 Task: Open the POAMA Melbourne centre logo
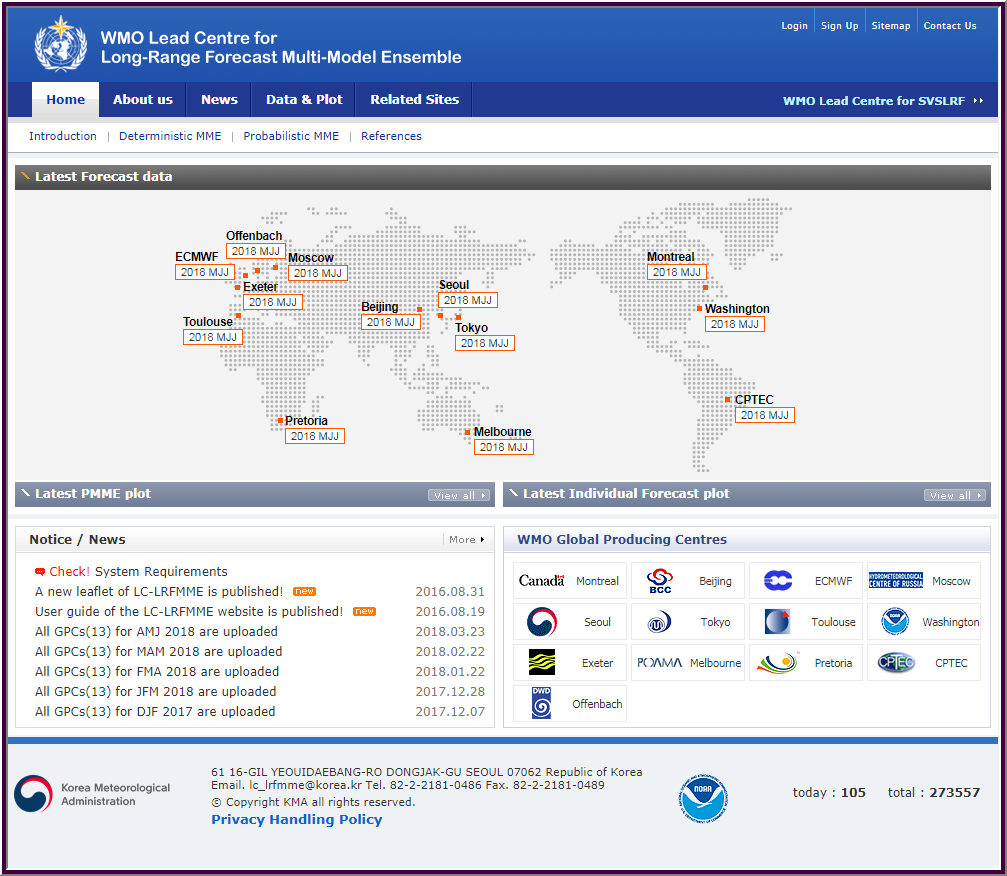pos(660,662)
